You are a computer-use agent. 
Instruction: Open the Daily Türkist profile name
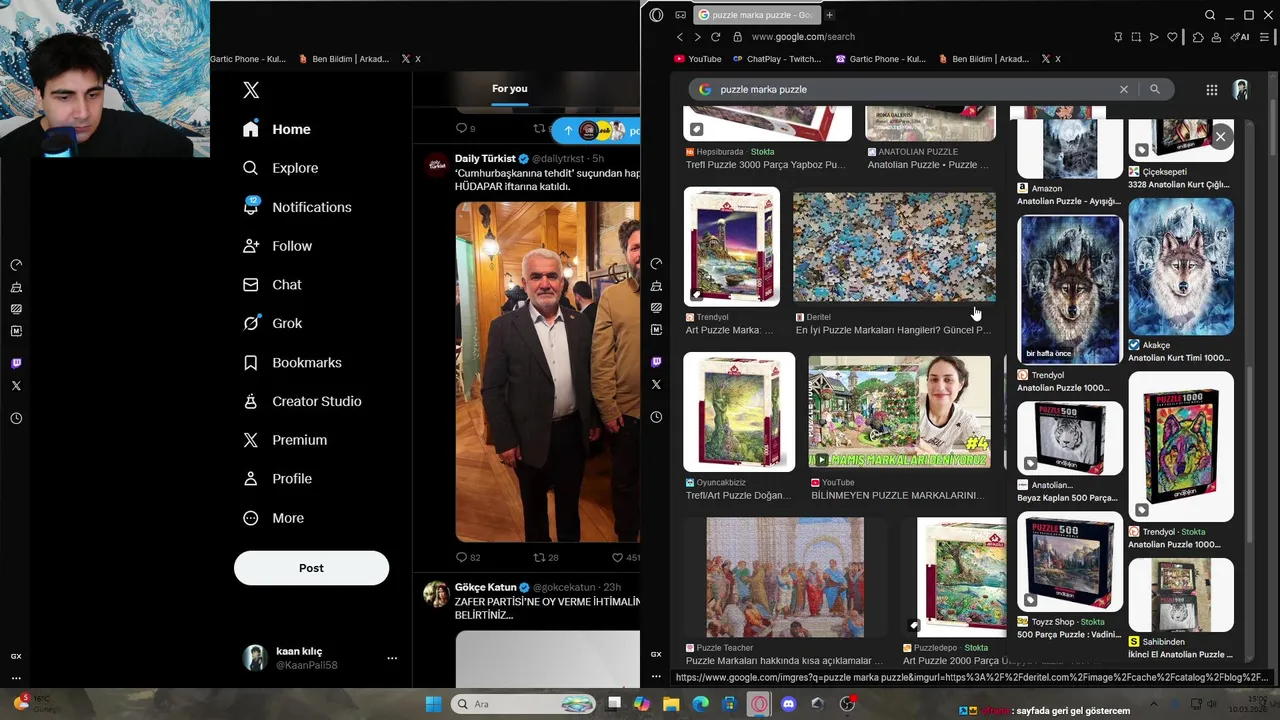click(x=485, y=158)
